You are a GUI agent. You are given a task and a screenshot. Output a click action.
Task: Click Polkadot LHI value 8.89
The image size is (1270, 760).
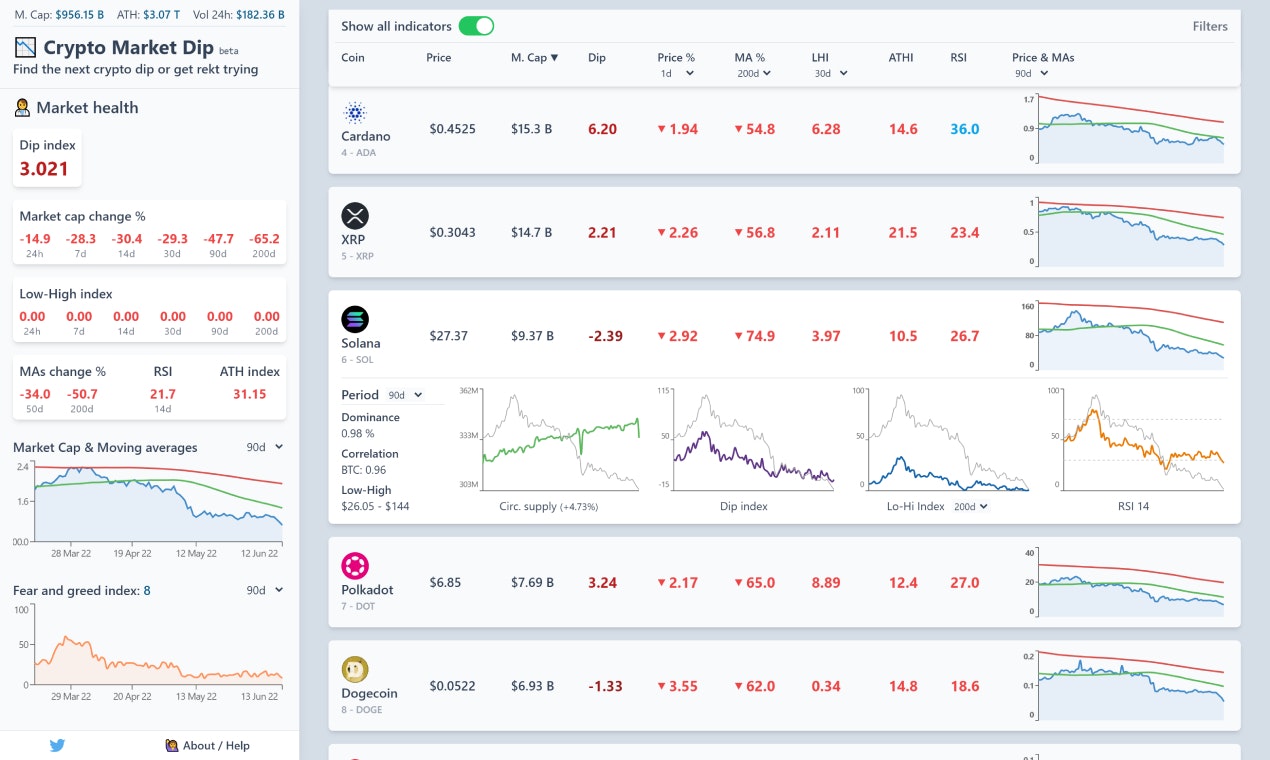tap(826, 582)
